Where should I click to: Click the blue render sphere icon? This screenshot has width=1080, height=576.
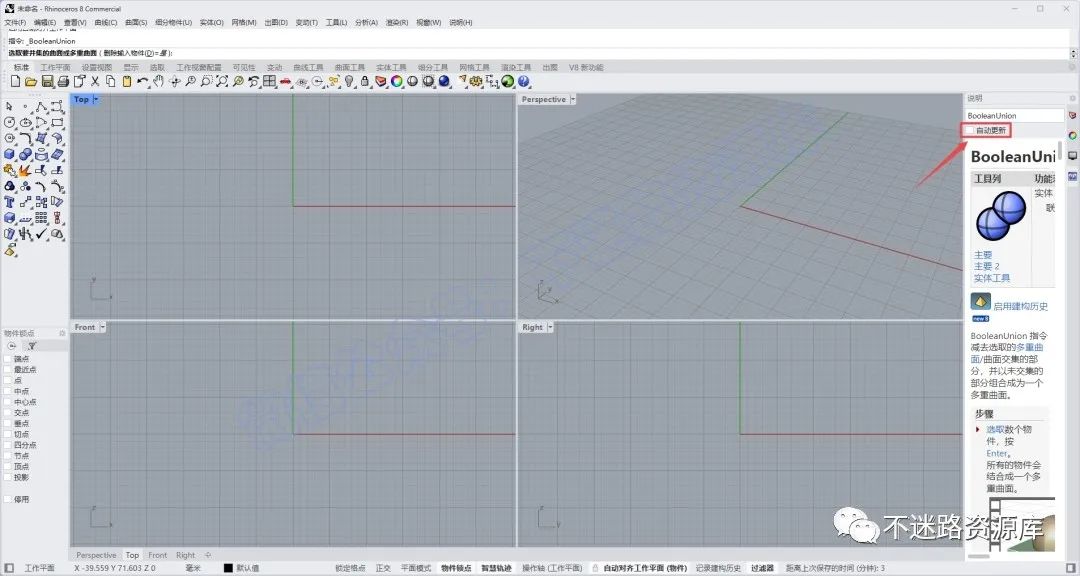coord(444,81)
